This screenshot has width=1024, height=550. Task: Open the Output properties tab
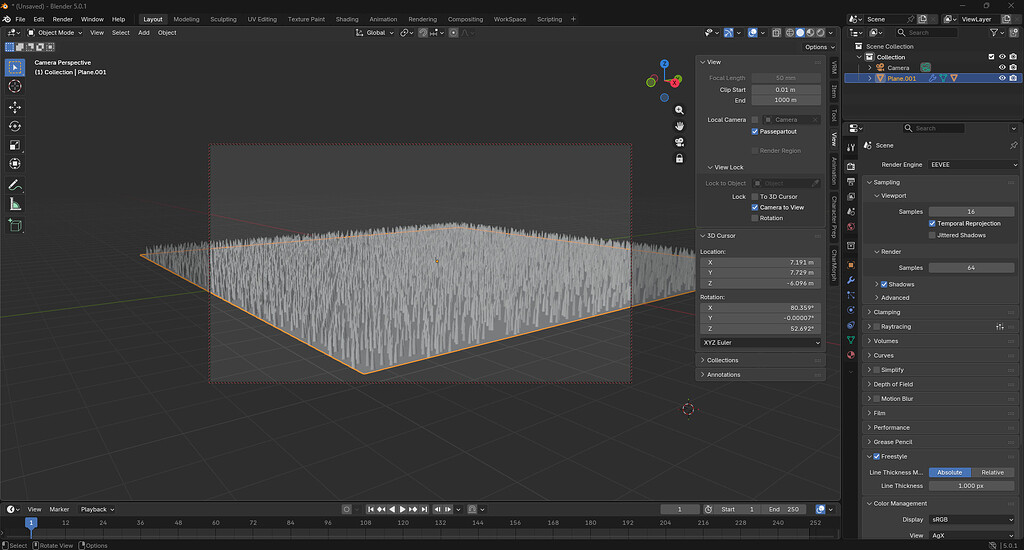point(851,182)
